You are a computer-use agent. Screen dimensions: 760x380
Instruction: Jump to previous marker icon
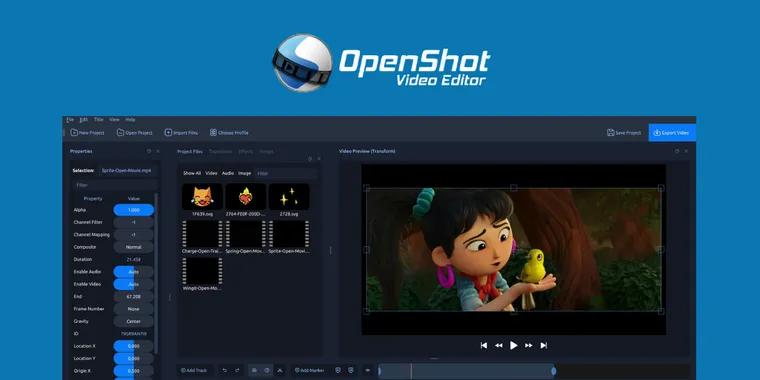coord(338,370)
